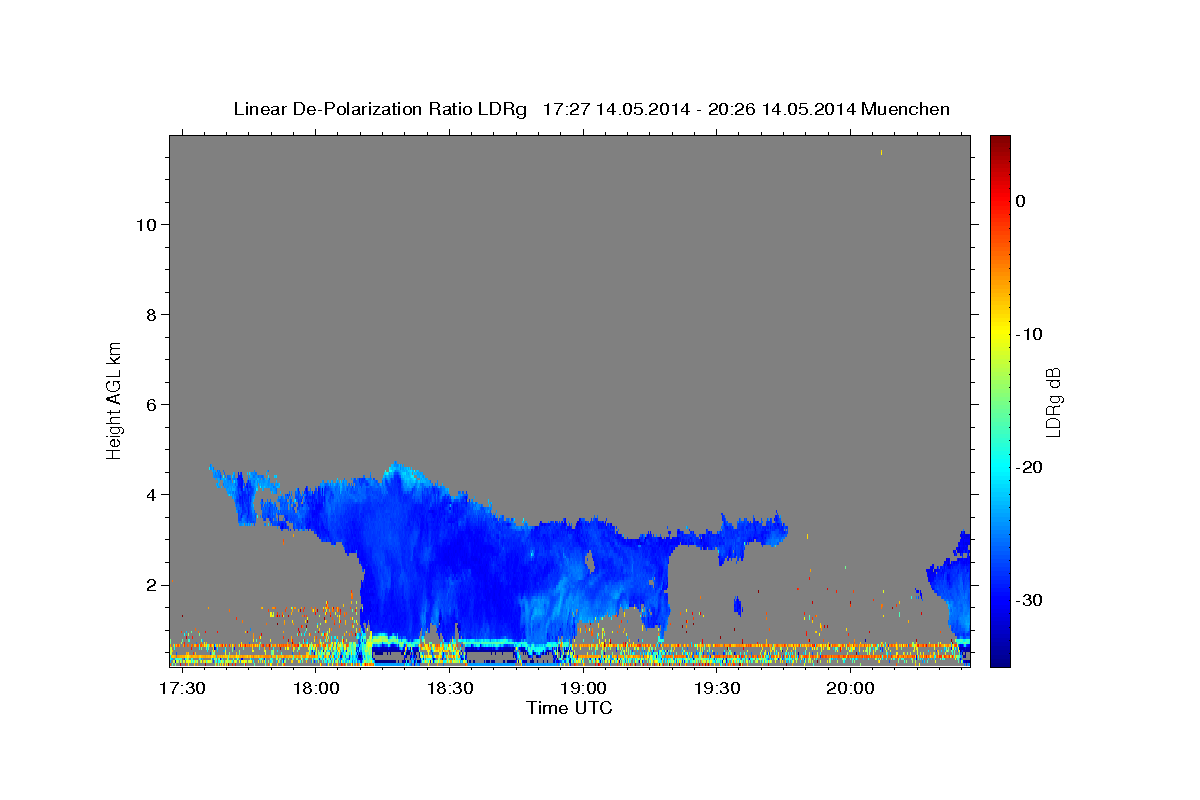This screenshot has height=800, width=1200.
Task: Click the '19:30' time tick label
Action: point(717,689)
